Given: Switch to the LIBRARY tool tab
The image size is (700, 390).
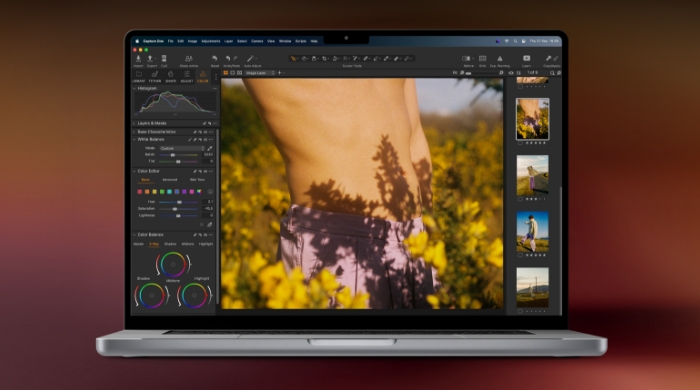Looking at the screenshot, I should 139,76.
